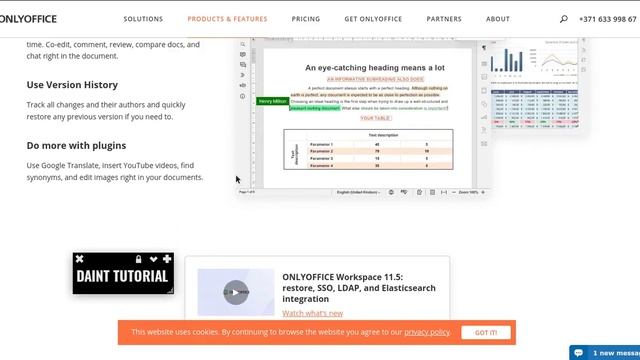Viewport: 640px width, 360px height.
Task: Click the +371 633 998 67 phone number
Action: coord(607,19)
